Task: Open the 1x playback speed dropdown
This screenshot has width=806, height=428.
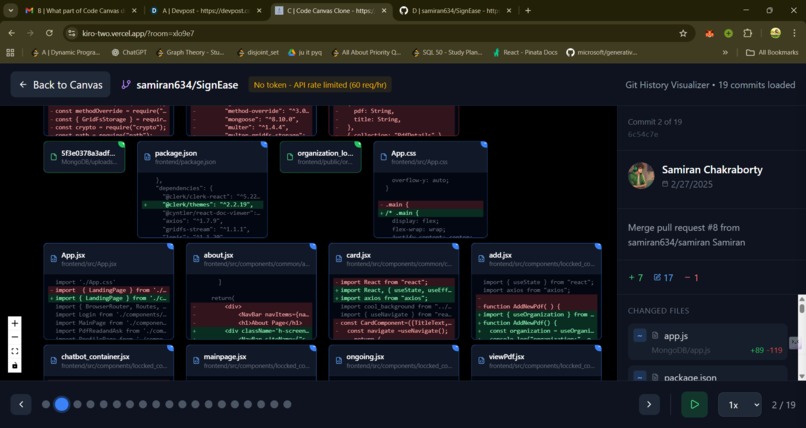Action: pyautogui.click(x=740, y=405)
